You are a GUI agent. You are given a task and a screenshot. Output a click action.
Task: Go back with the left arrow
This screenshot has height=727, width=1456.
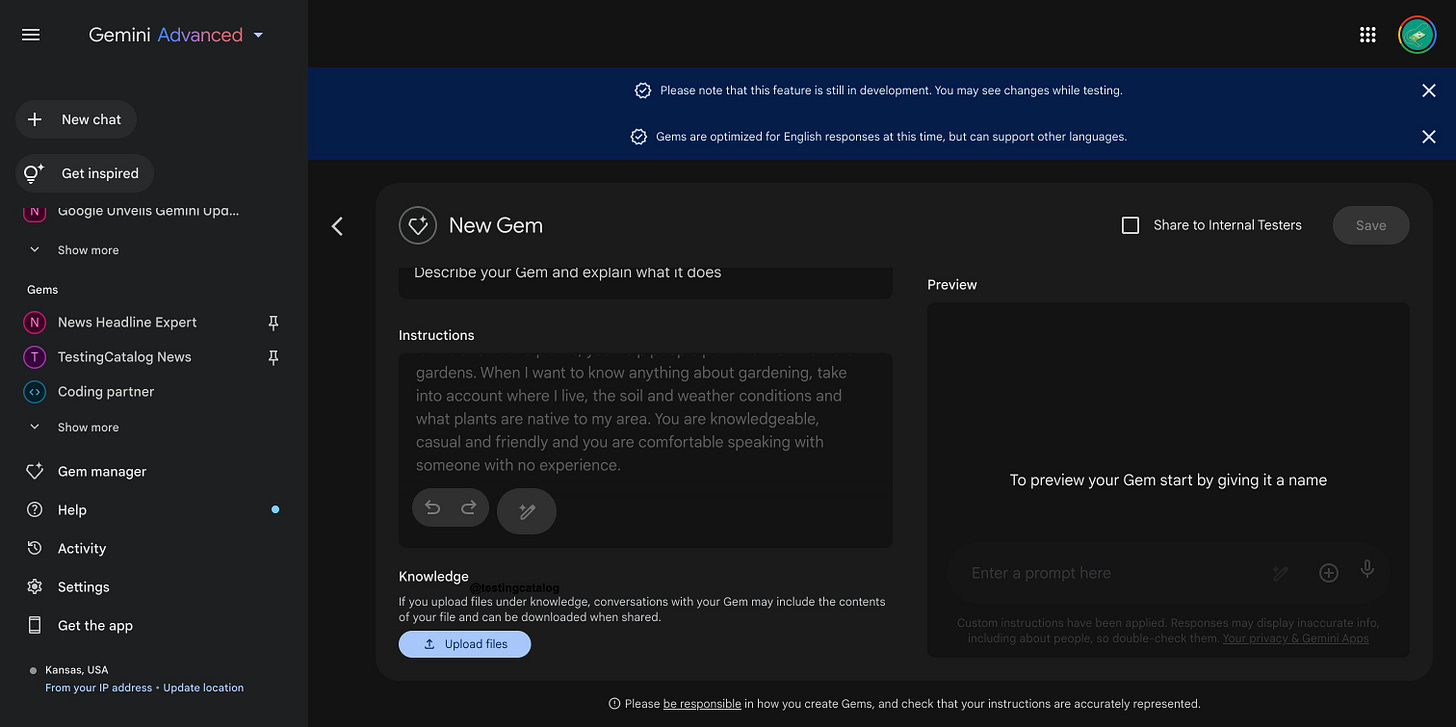[338, 226]
